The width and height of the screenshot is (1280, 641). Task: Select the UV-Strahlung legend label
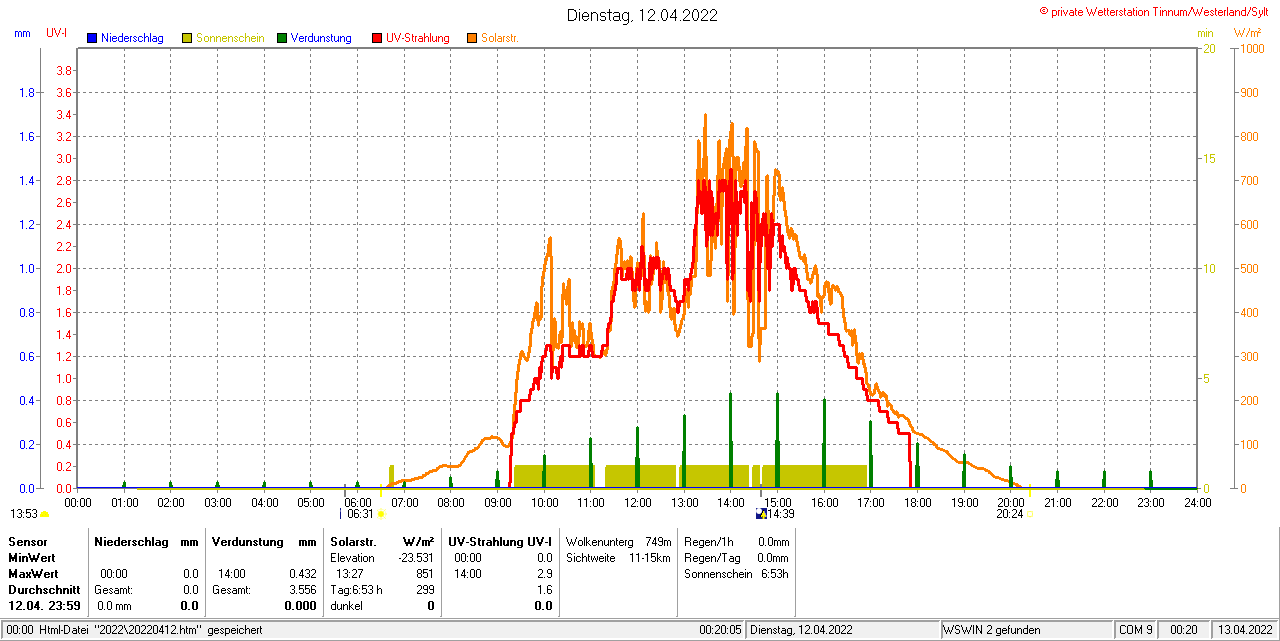click(x=418, y=38)
